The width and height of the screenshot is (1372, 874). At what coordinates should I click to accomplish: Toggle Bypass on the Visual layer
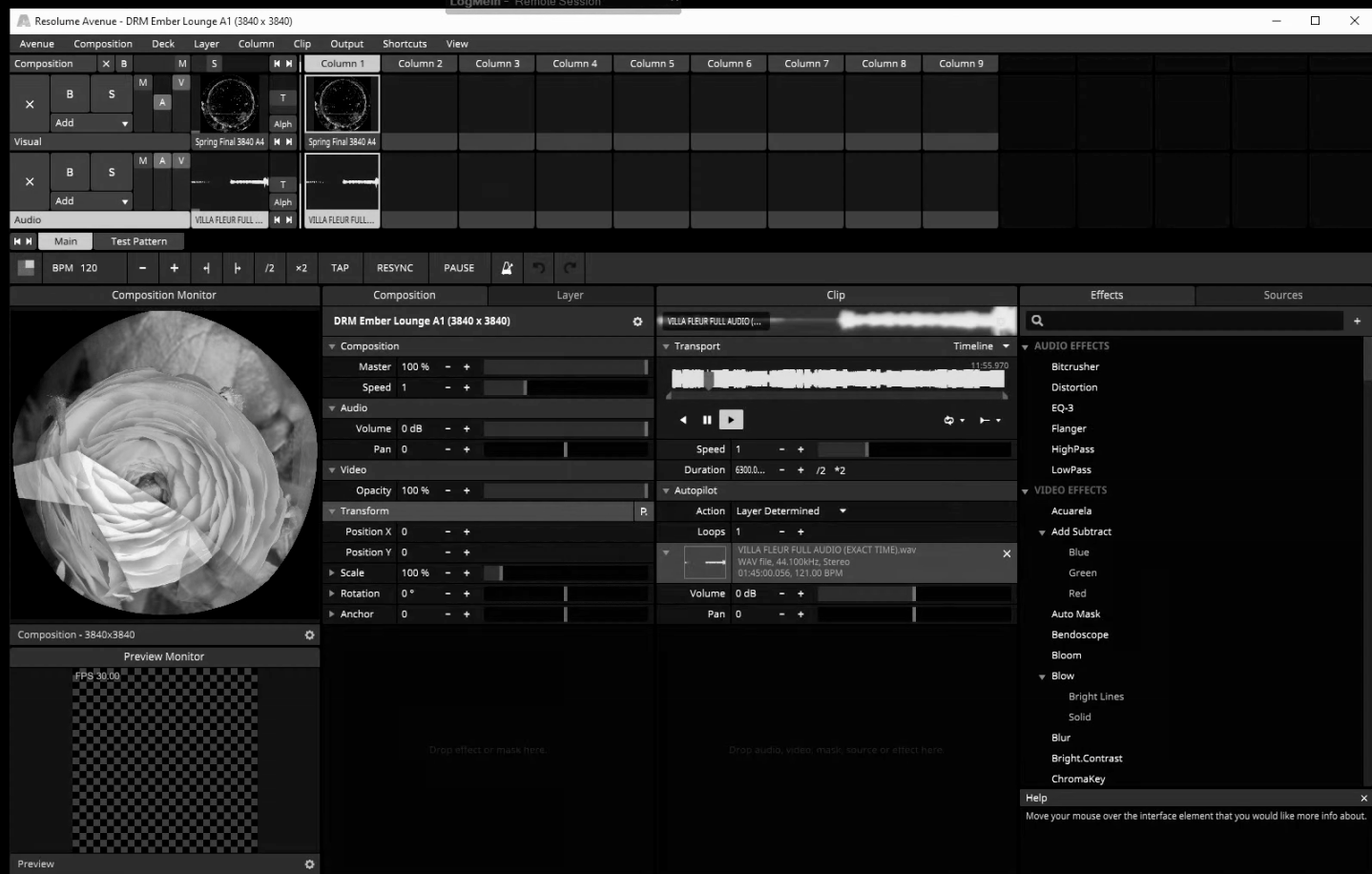(70, 94)
